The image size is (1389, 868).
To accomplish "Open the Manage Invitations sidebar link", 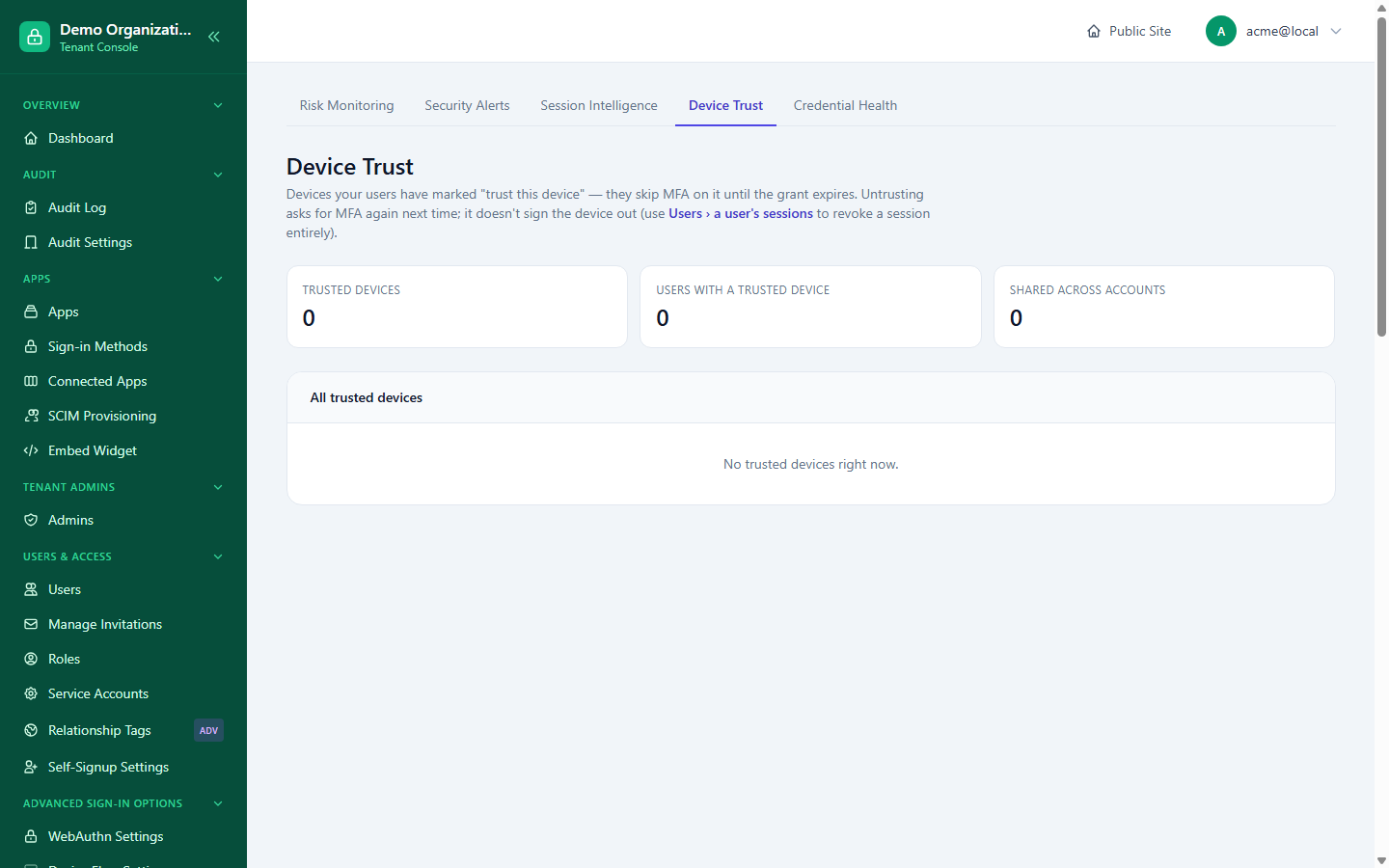I will pos(123,624).
